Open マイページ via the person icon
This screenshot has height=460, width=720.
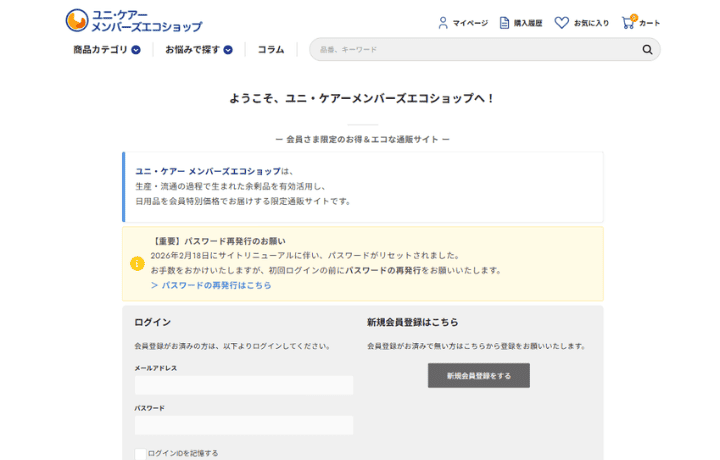[443, 22]
